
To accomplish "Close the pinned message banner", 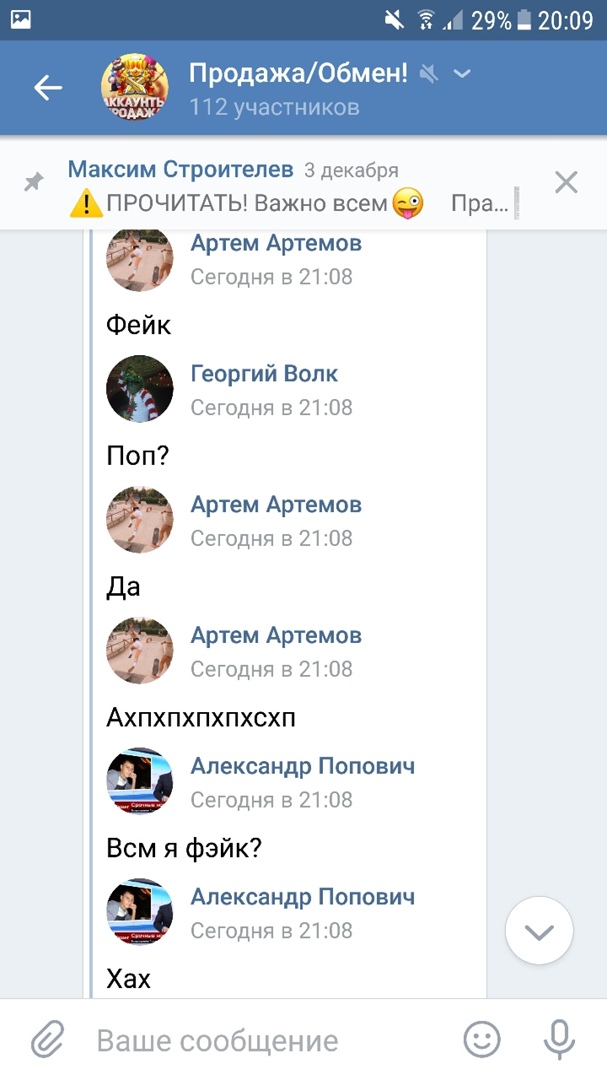I will (x=566, y=182).
